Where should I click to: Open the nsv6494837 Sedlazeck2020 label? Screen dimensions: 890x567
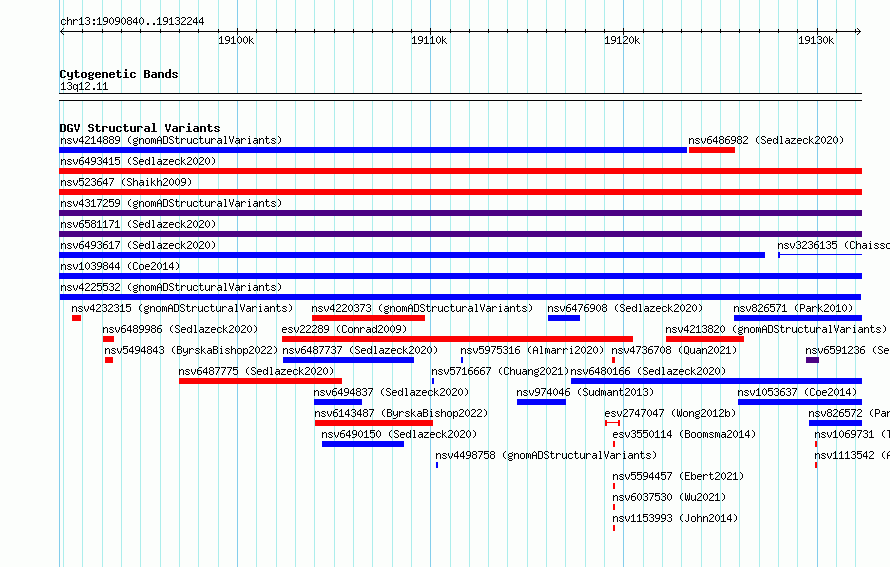click(391, 392)
